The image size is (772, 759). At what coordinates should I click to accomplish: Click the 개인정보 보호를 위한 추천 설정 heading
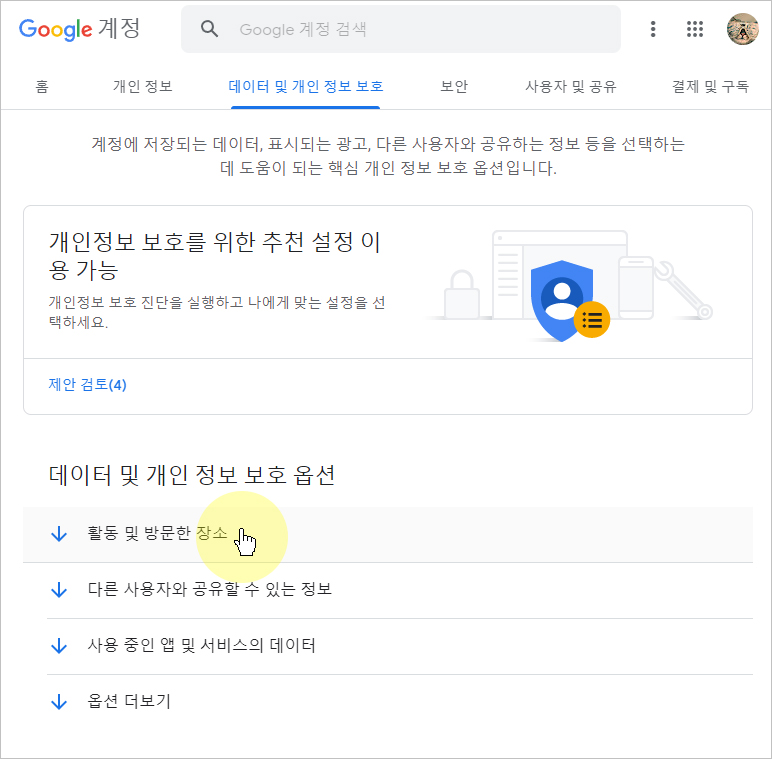[215, 255]
